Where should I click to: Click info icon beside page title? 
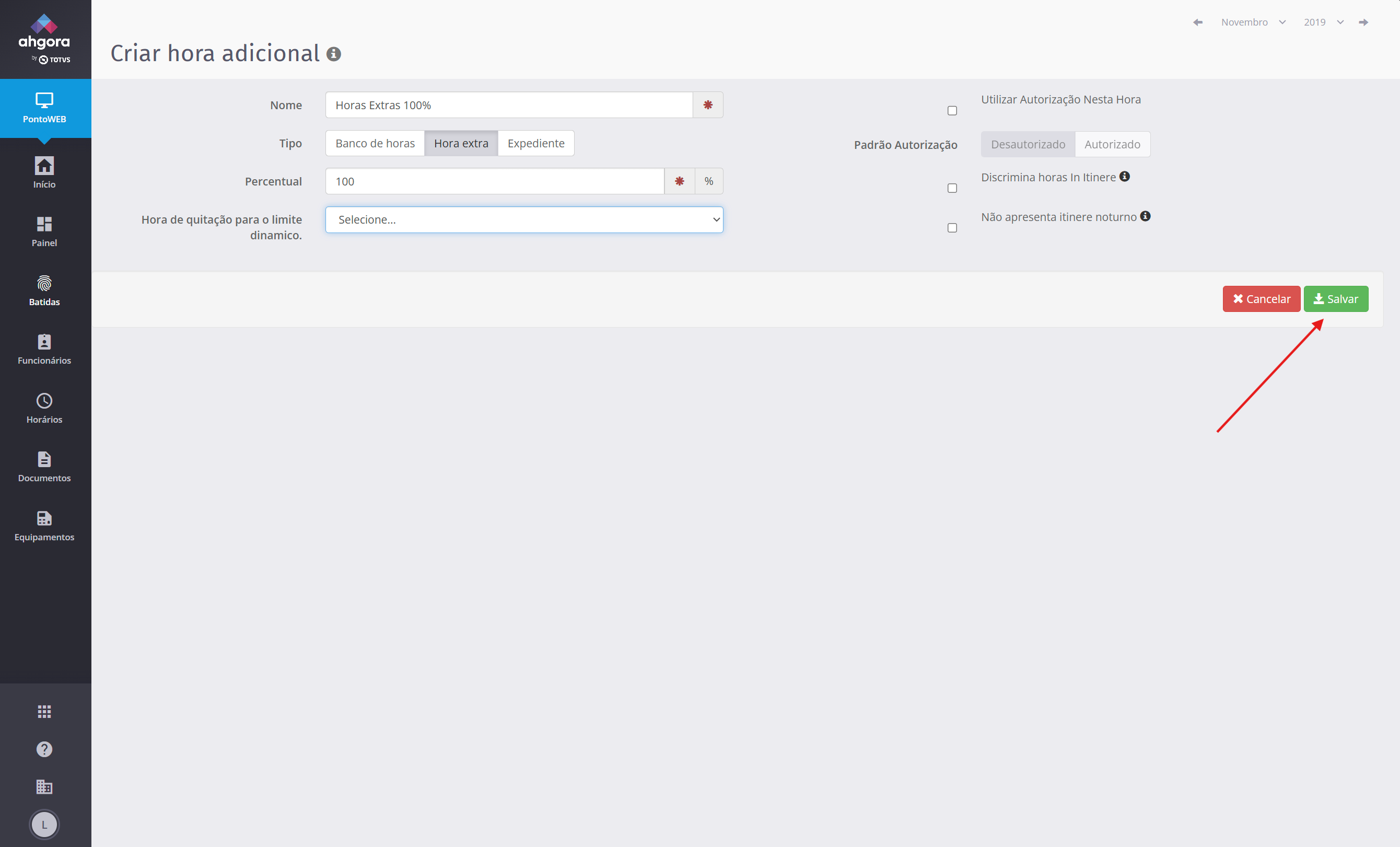[x=333, y=54]
